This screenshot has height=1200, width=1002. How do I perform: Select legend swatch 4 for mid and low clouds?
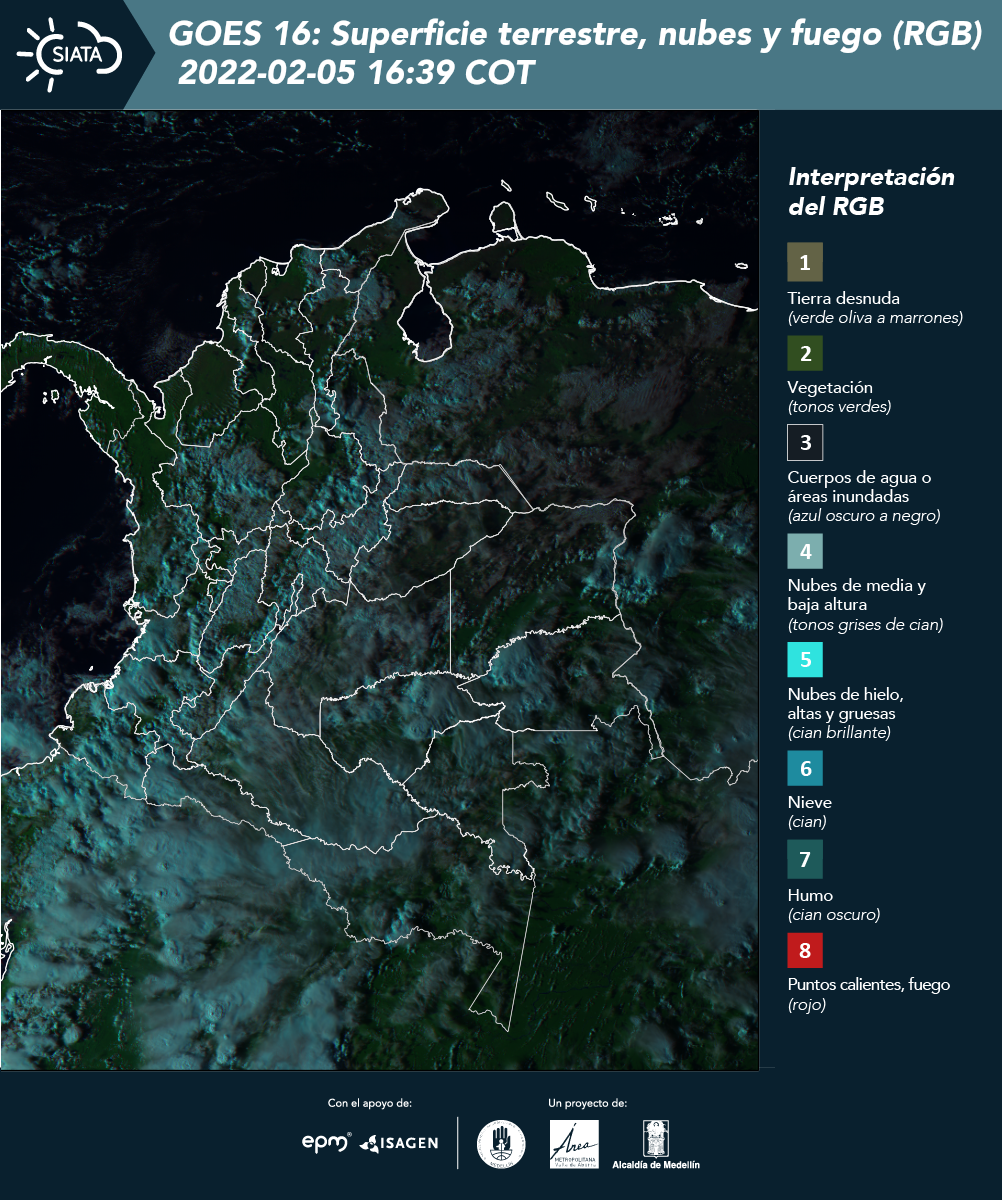click(805, 551)
